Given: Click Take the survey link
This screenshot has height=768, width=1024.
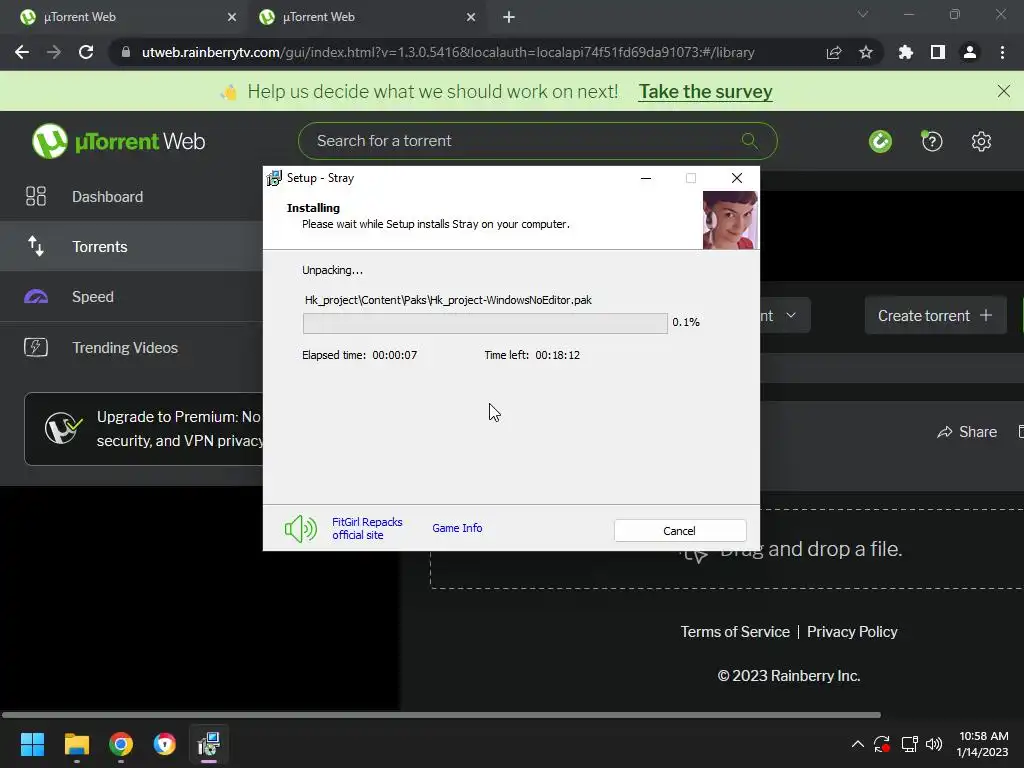Looking at the screenshot, I should pyautogui.click(x=705, y=91).
